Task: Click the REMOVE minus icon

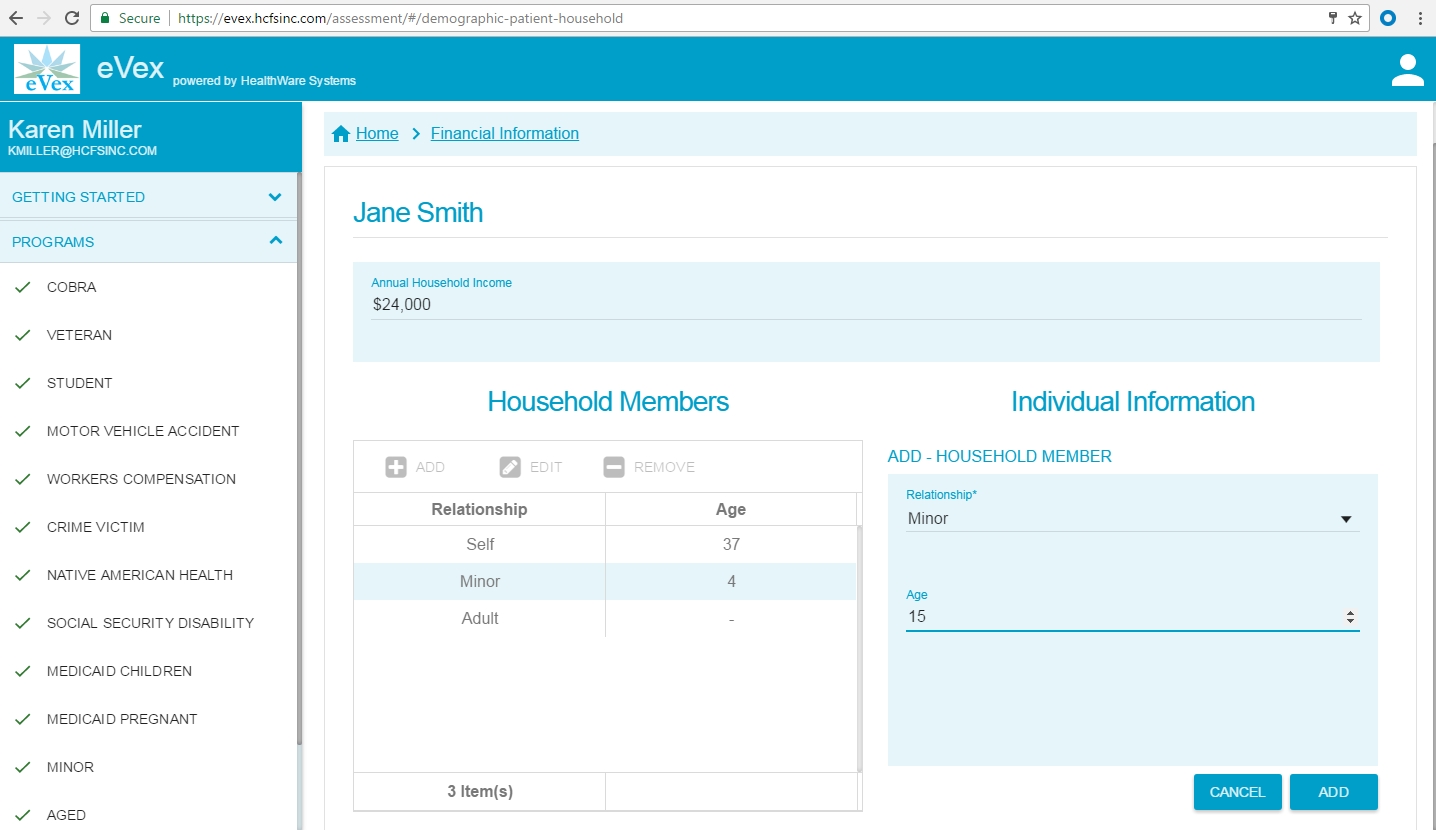Action: point(614,467)
